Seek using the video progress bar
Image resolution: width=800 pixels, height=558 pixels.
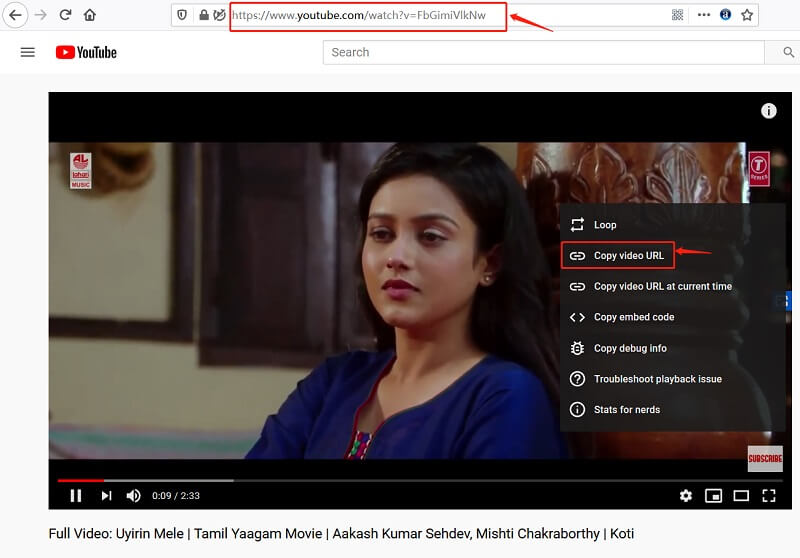pyautogui.click(x=420, y=480)
